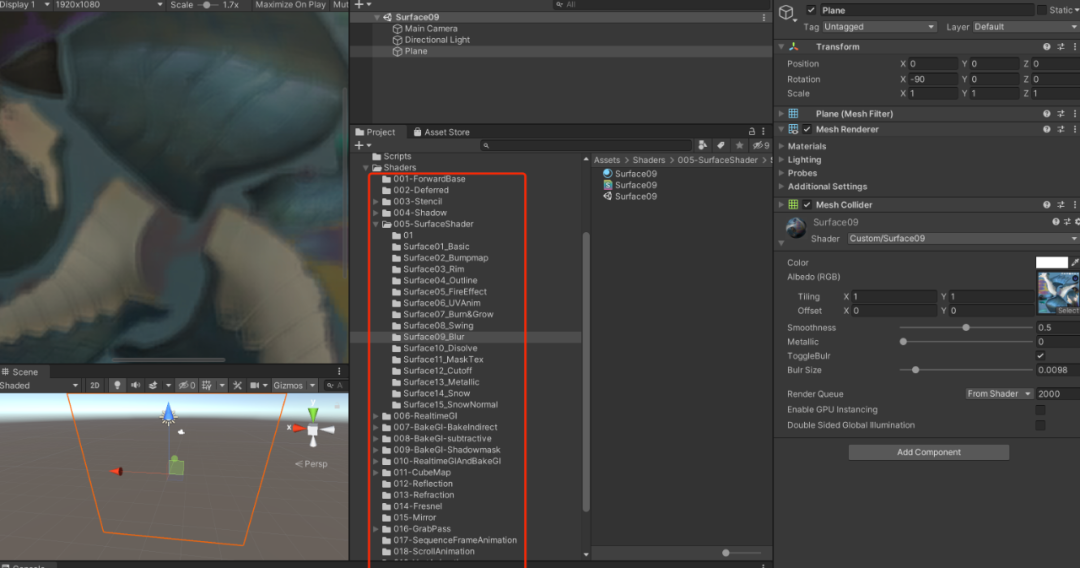
Task: Open the Layer Default dropdown
Action: pyautogui.click(x=1026, y=27)
